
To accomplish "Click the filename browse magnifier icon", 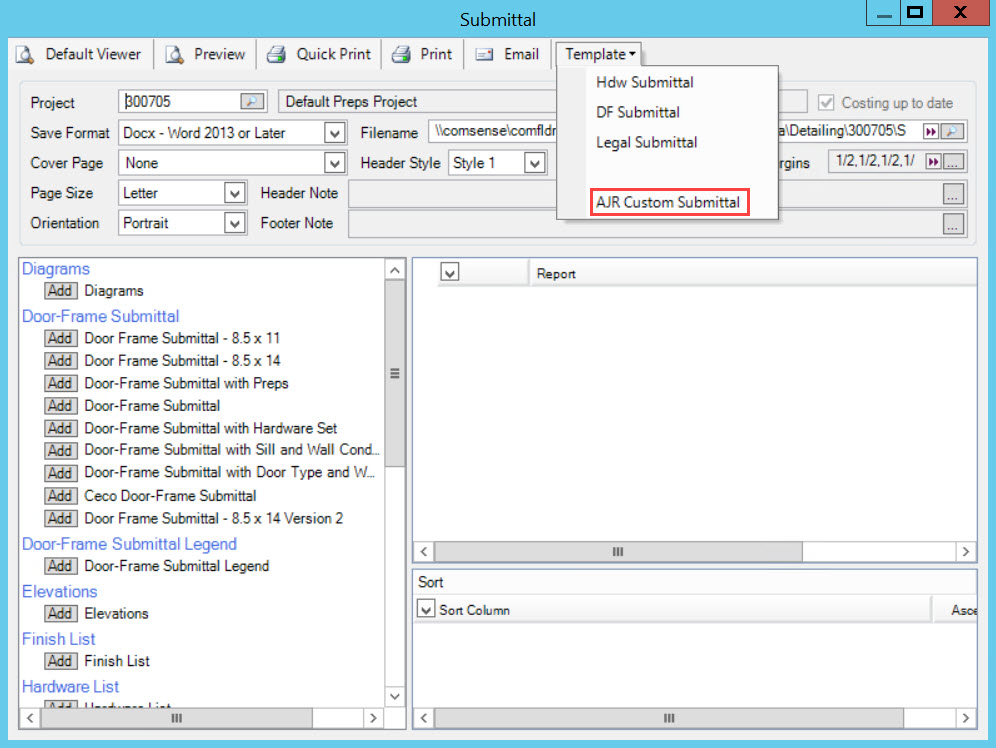I will click(952, 132).
